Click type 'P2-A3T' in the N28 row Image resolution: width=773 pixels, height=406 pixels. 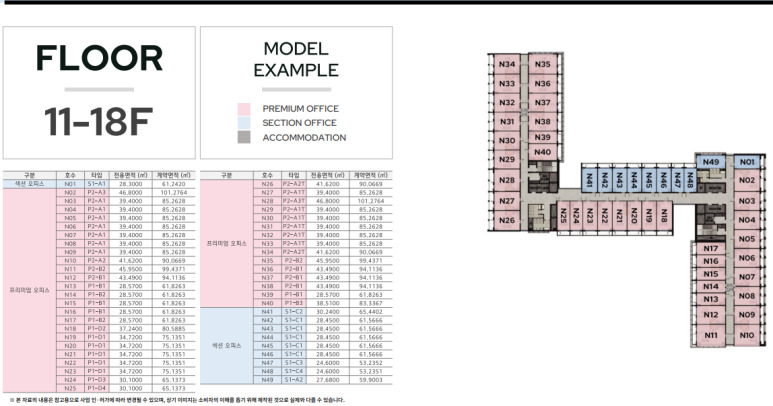[x=294, y=201]
